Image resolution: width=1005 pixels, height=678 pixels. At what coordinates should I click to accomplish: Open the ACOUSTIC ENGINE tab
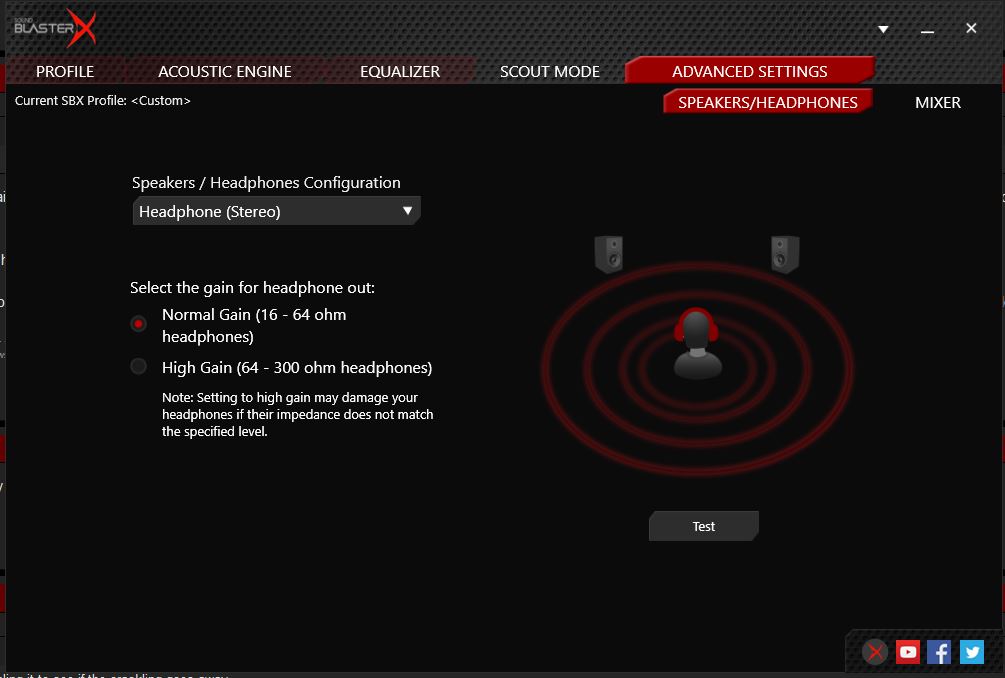pyautogui.click(x=225, y=71)
